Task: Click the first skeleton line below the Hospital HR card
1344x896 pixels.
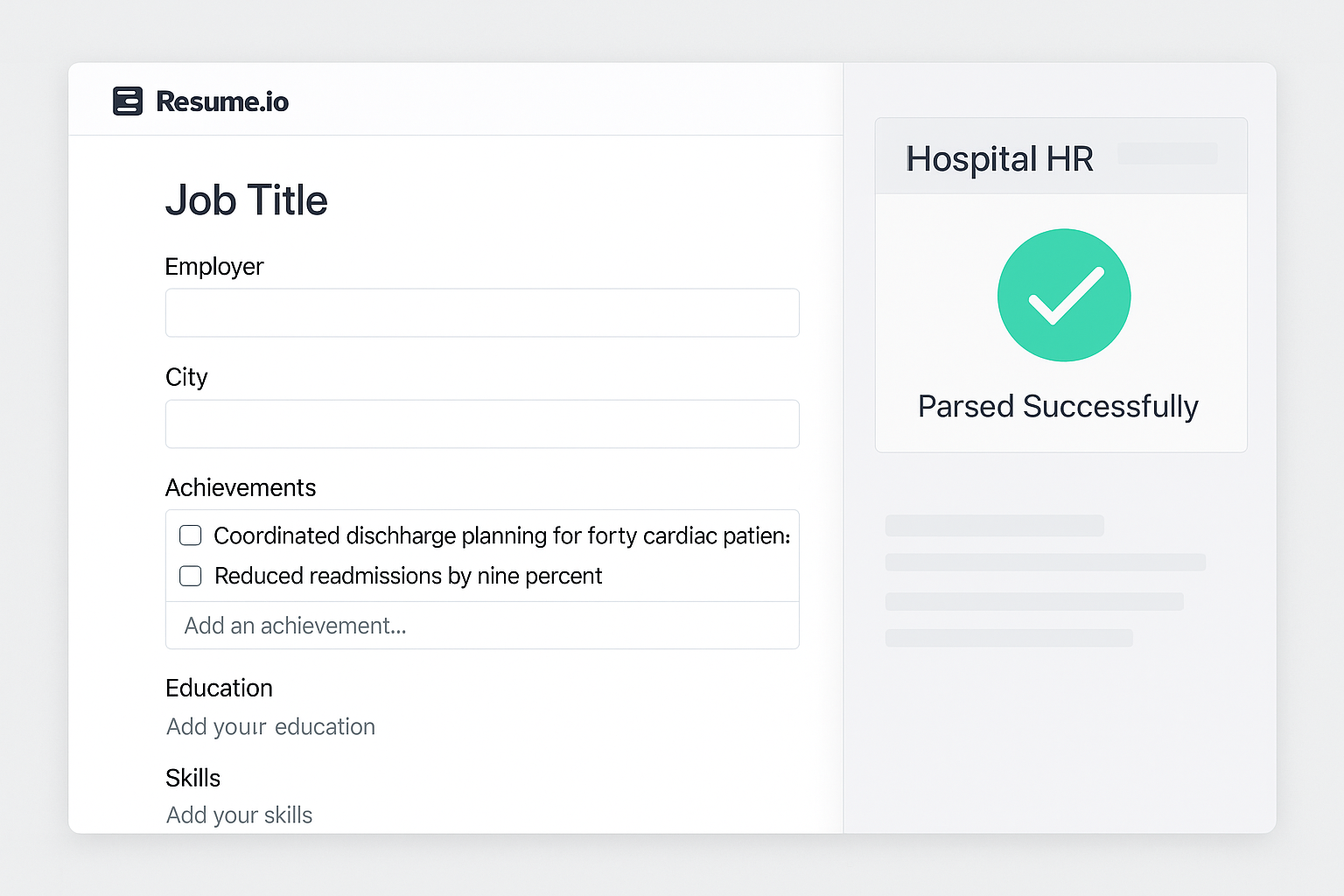Action: pos(994,526)
